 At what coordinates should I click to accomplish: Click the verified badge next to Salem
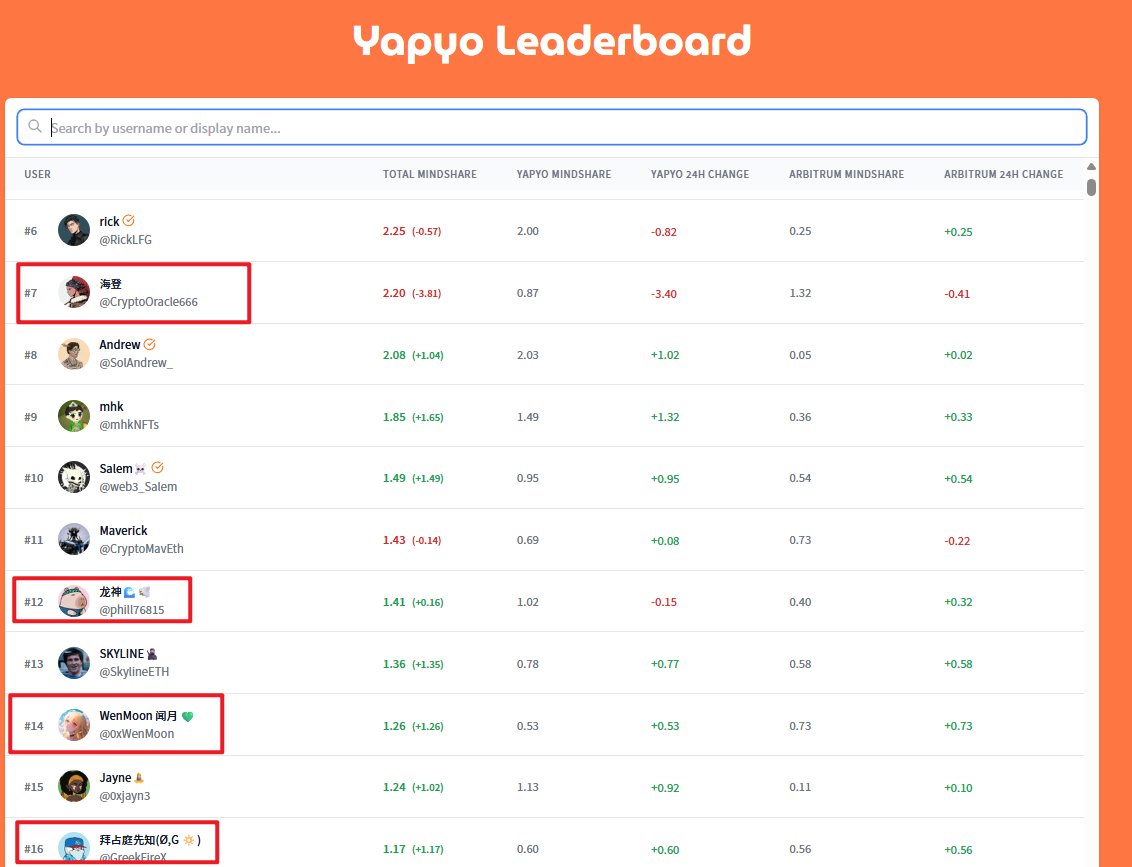[x=157, y=468]
